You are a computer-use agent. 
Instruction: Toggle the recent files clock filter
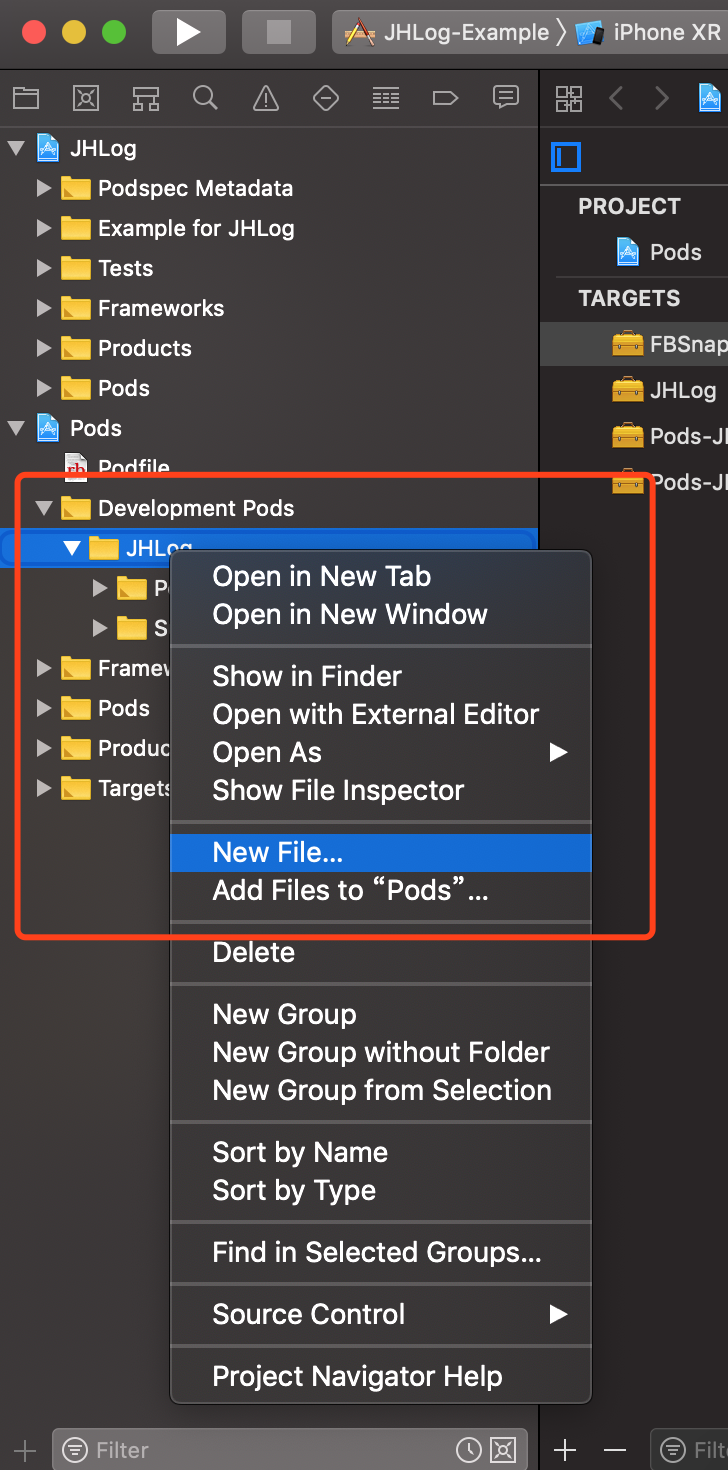(x=468, y=1449)
